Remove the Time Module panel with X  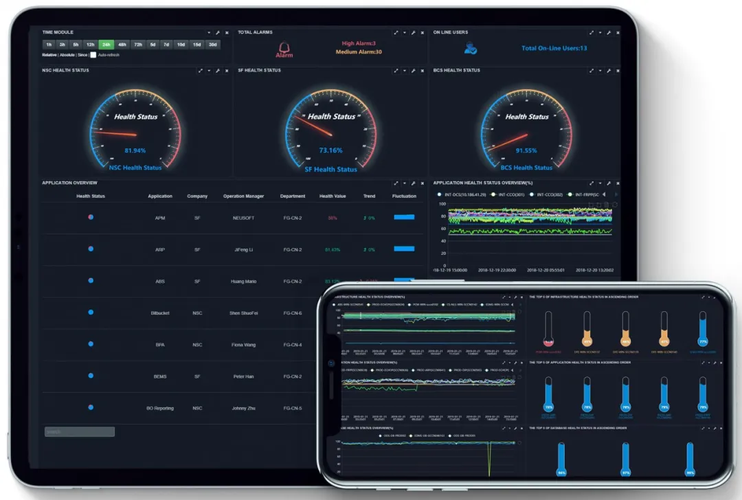pyautogui.click(x=227, y=33)
